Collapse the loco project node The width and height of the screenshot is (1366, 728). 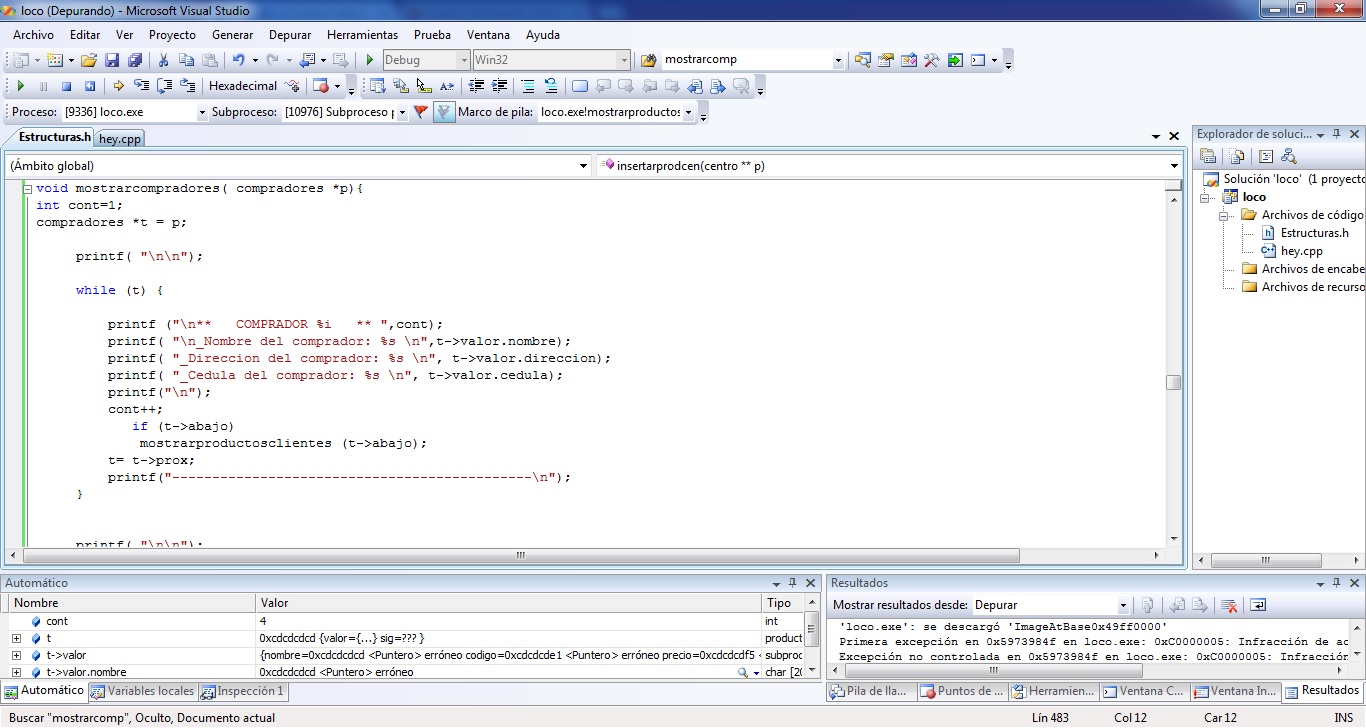(1206, 198)
